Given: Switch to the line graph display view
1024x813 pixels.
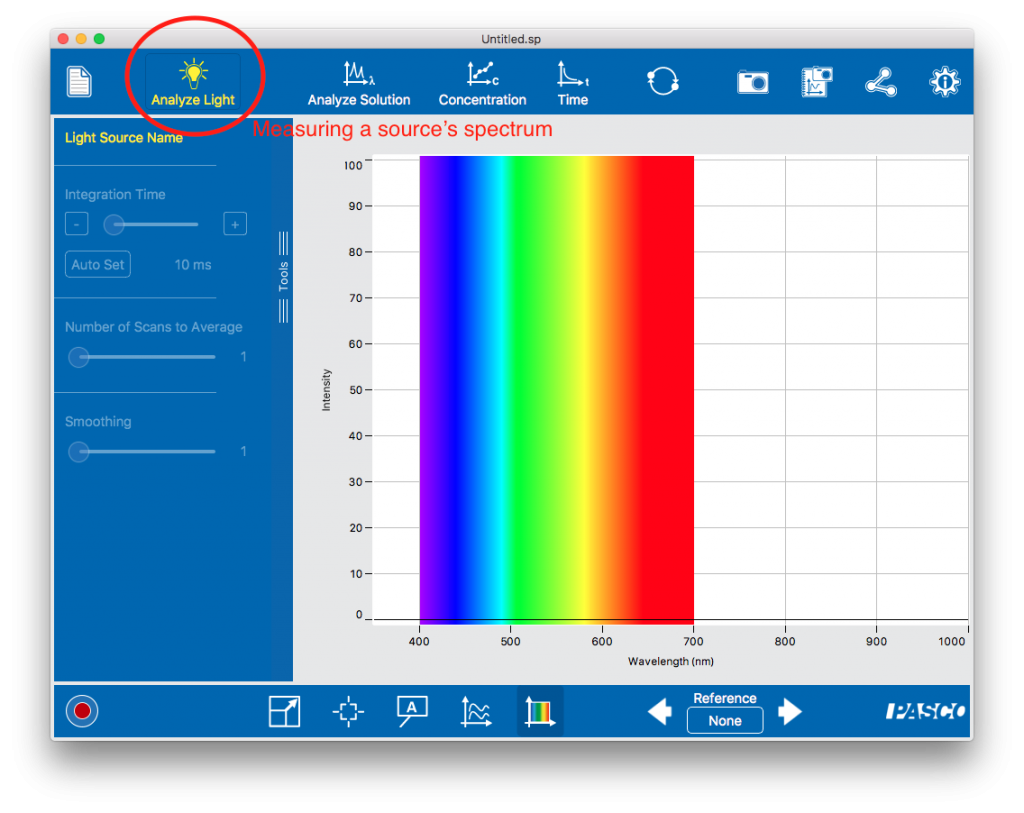Looking at the screenshot, I should point(475,710).
